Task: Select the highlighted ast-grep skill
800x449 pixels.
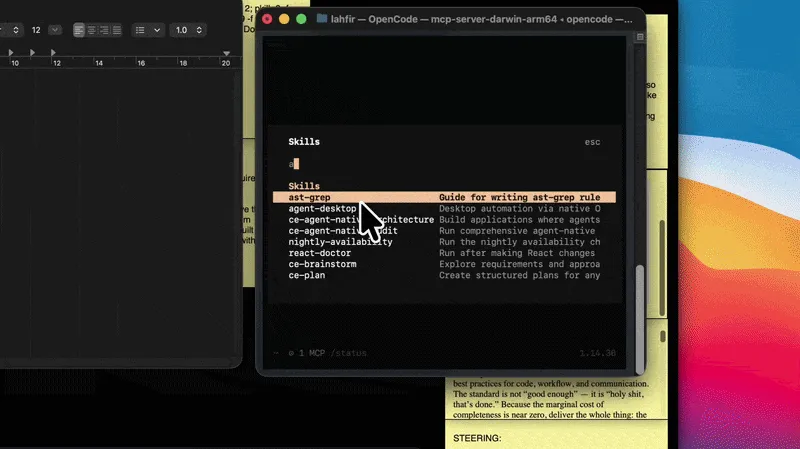Action: [444, 197]
